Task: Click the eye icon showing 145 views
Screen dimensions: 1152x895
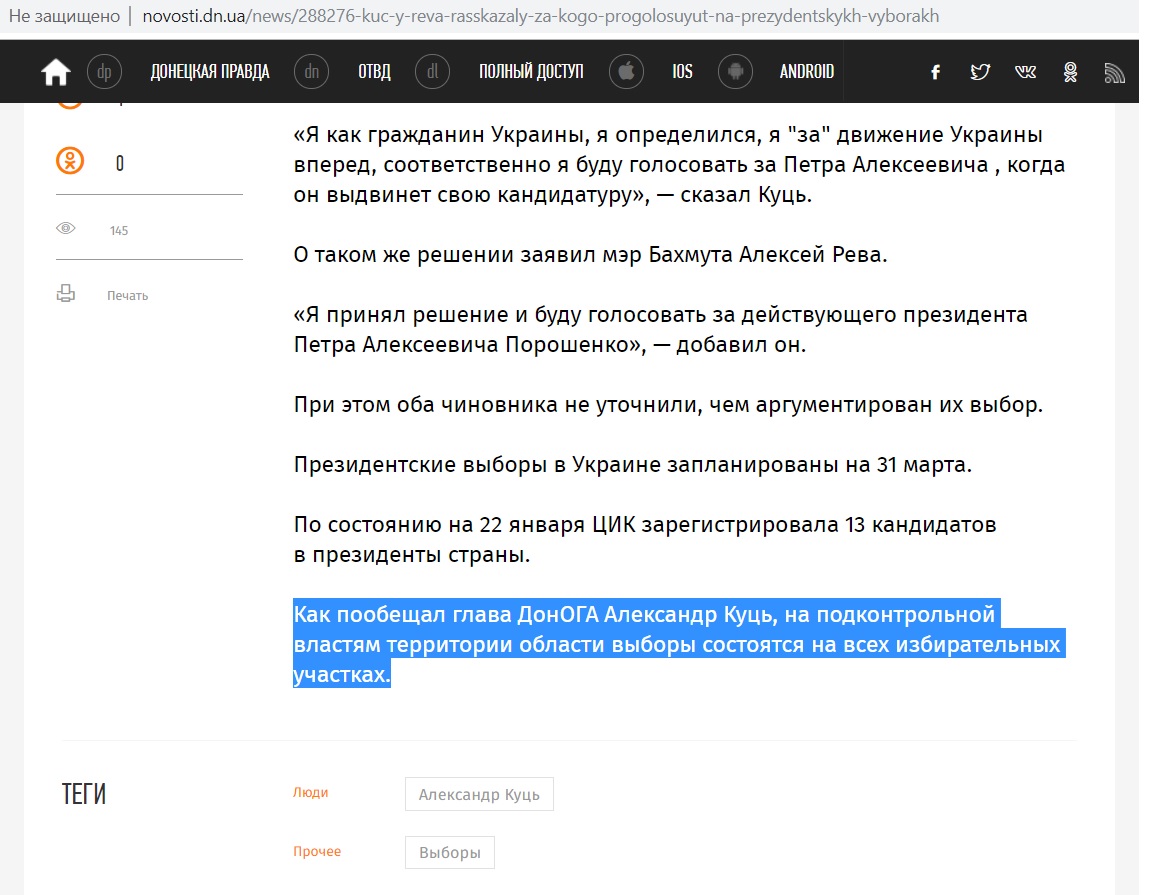Action: pos(66,228)
